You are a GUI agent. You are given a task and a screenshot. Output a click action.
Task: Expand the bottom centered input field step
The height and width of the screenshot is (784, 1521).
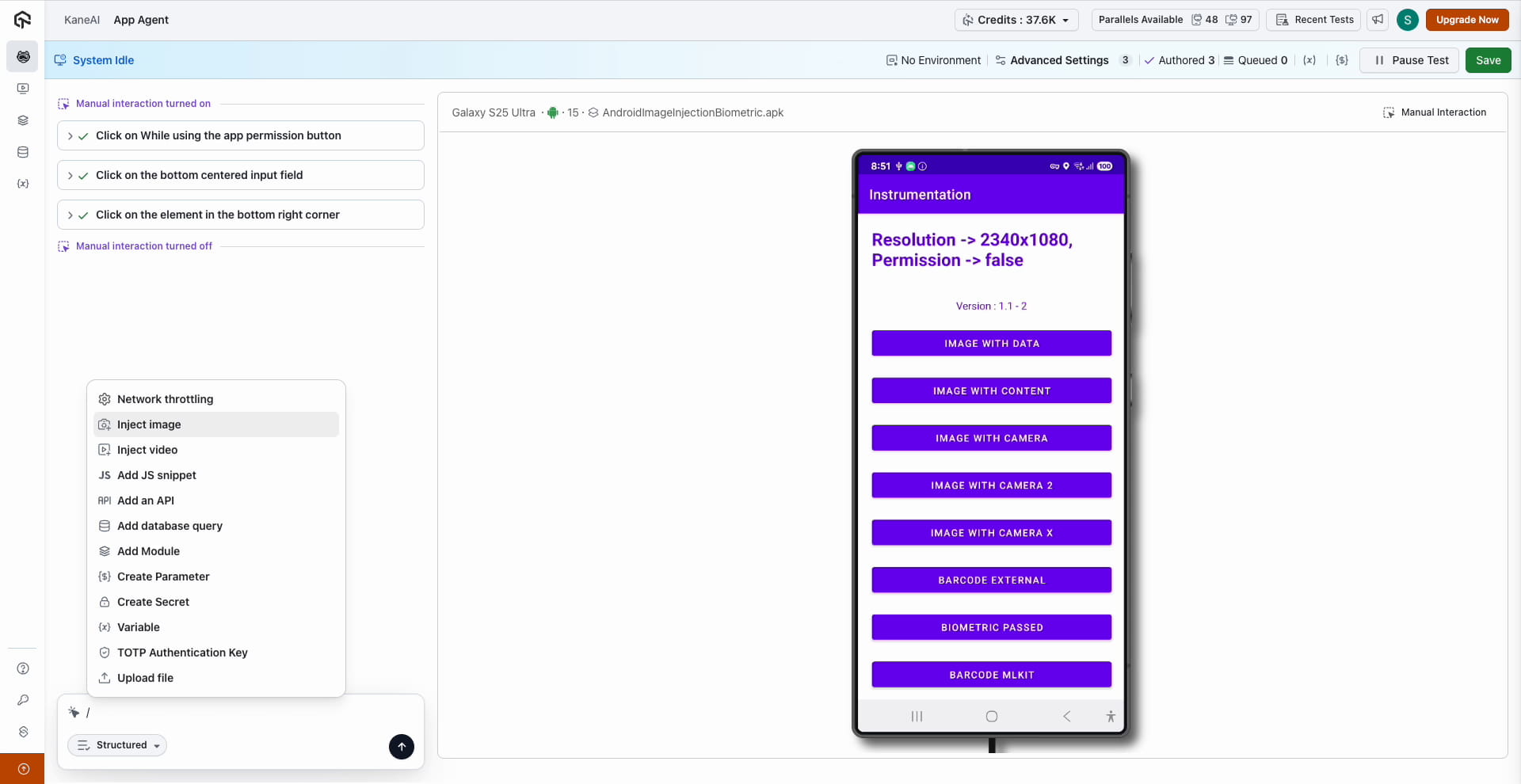click(x=71, y=175)
